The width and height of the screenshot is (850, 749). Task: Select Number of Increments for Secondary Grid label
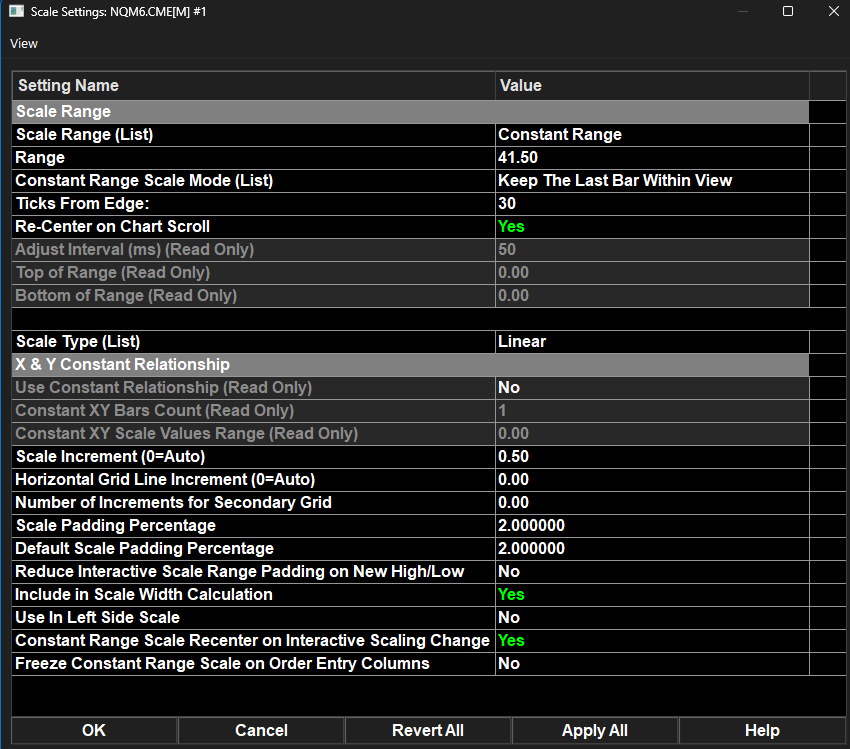click(173, 502)
